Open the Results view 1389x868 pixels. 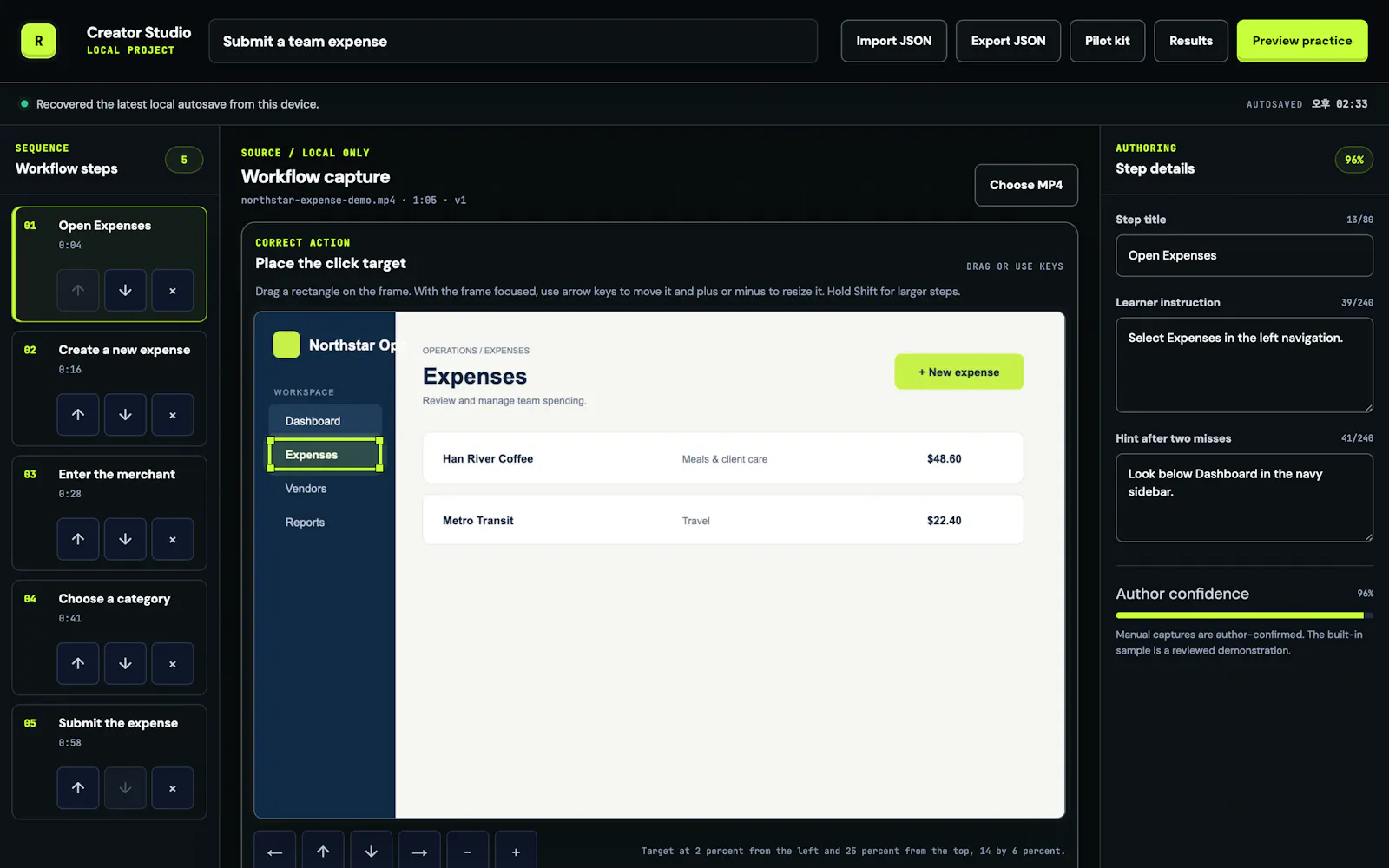click(1191, 41)
